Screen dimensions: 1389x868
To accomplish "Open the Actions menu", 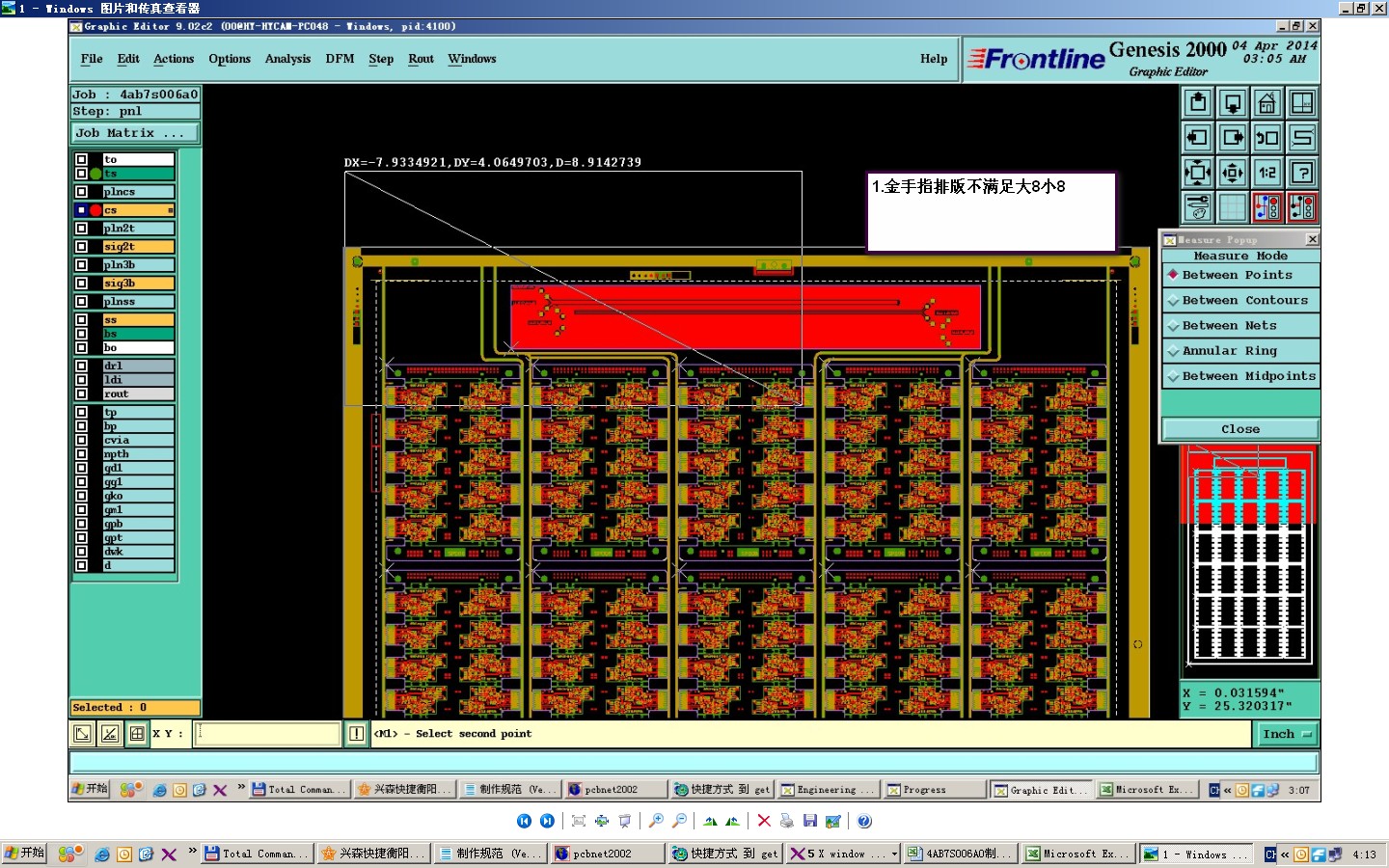I will coord(174,59).
